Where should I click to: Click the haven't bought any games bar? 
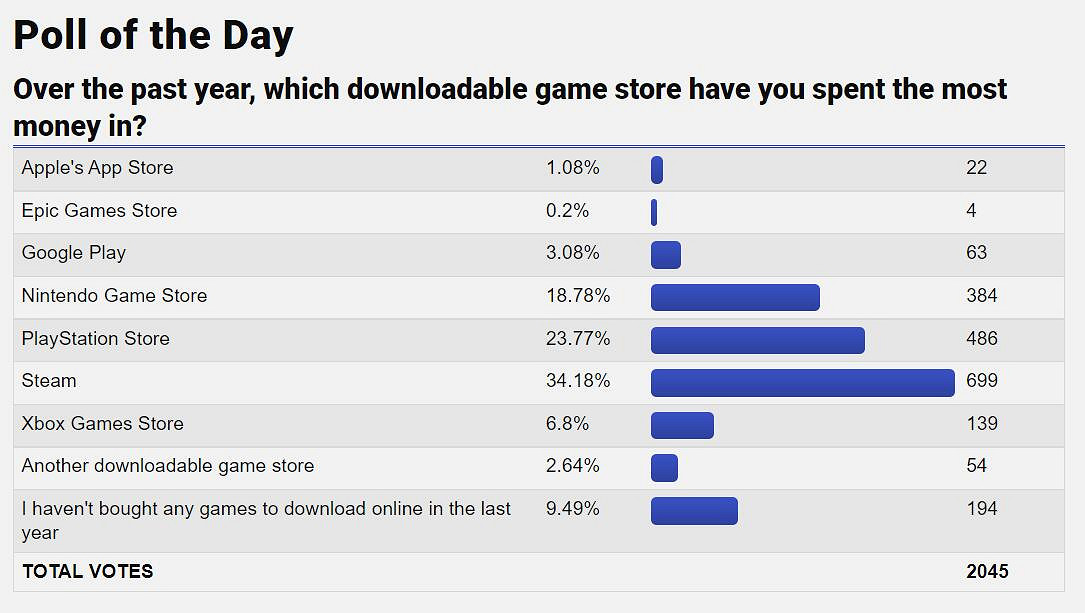point(694,511)
